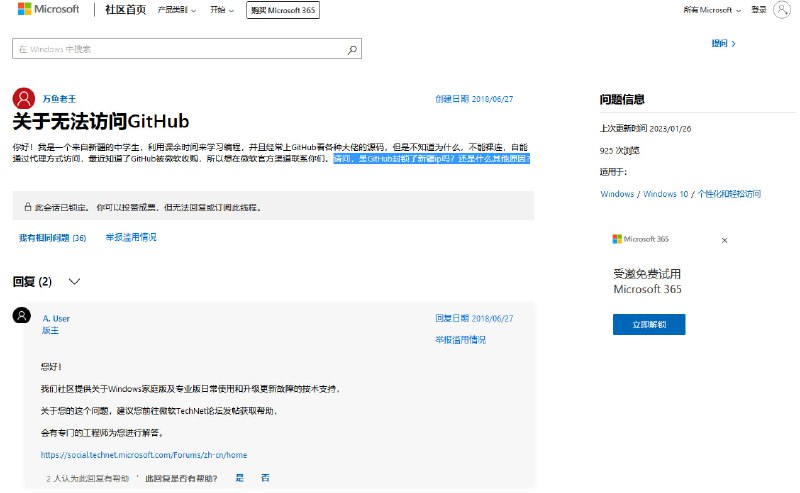Click 万鱼老王's red avatar icon

click(23, 98)
